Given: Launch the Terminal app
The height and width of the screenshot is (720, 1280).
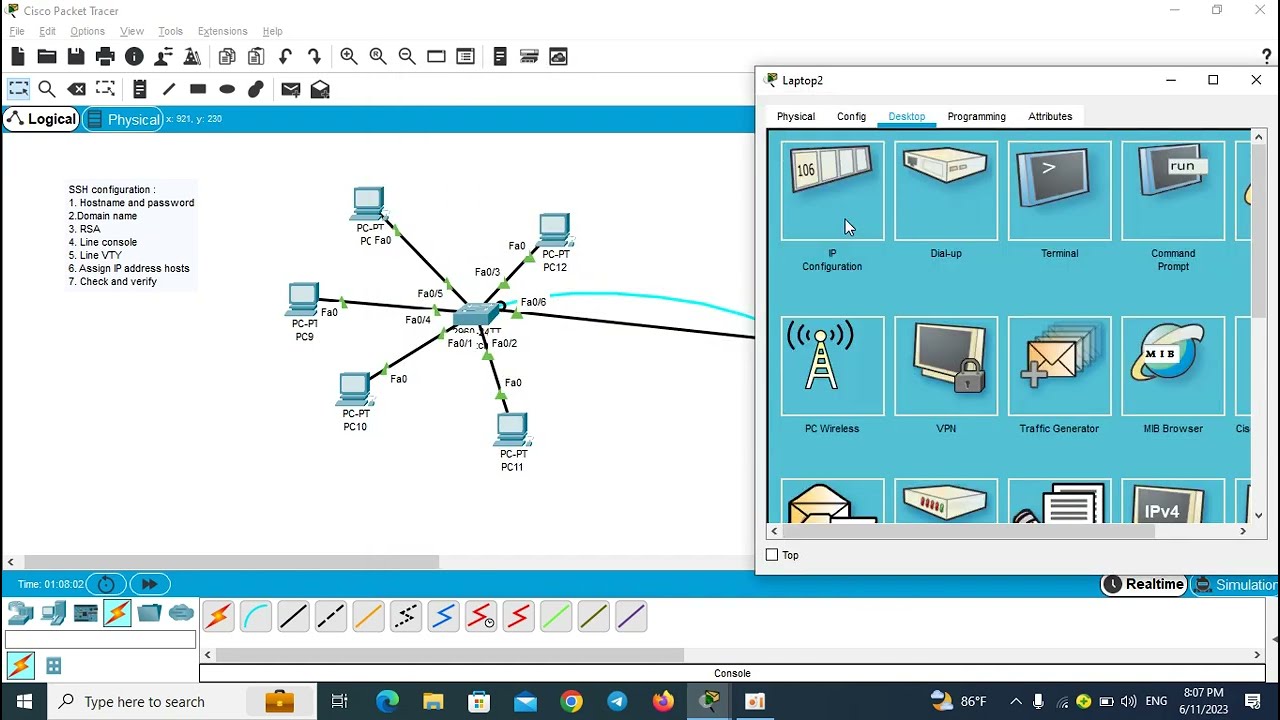Looking at the screenshot, I should coord(1059,191).
